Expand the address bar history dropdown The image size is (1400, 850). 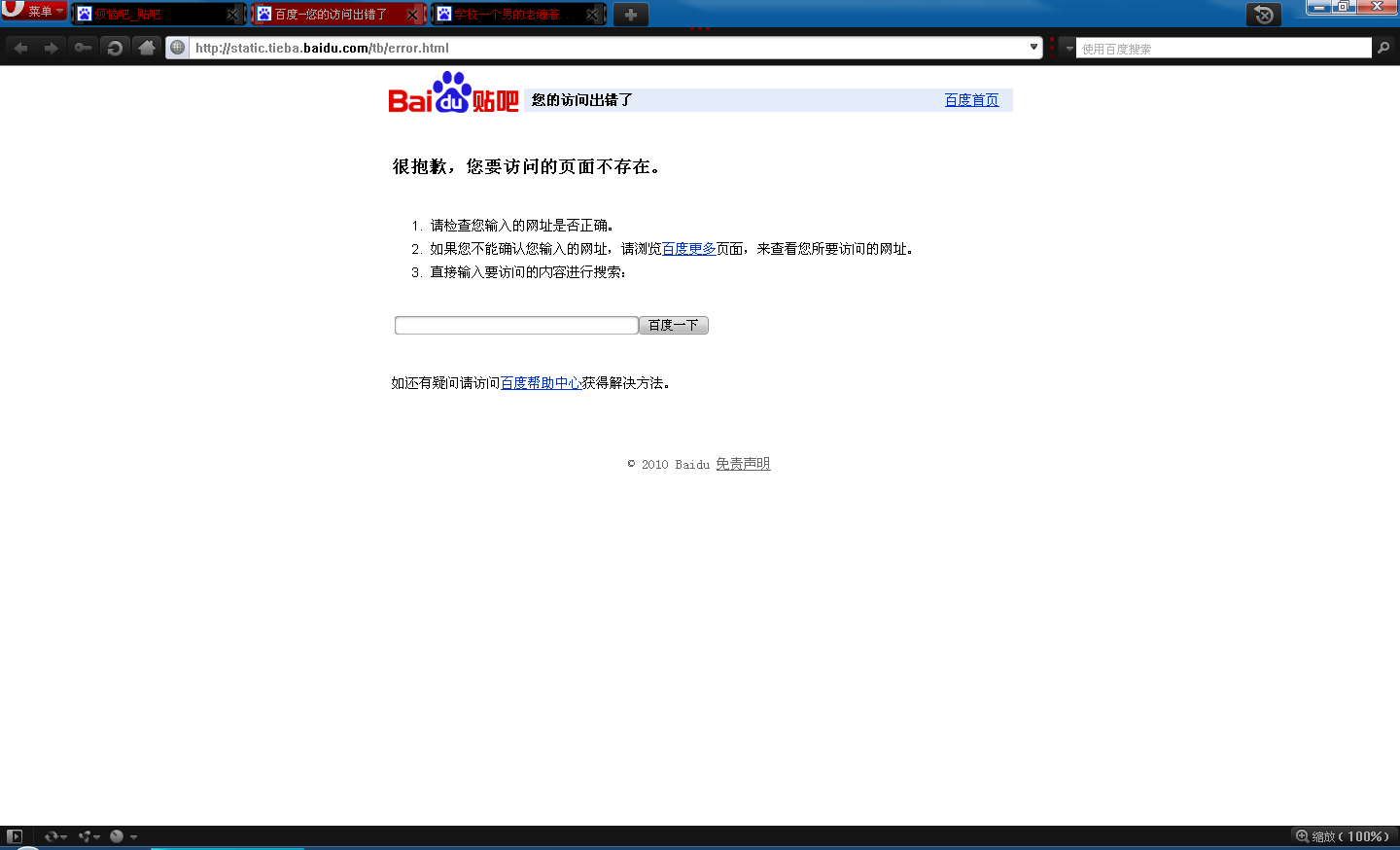[x=1033, y=47]
